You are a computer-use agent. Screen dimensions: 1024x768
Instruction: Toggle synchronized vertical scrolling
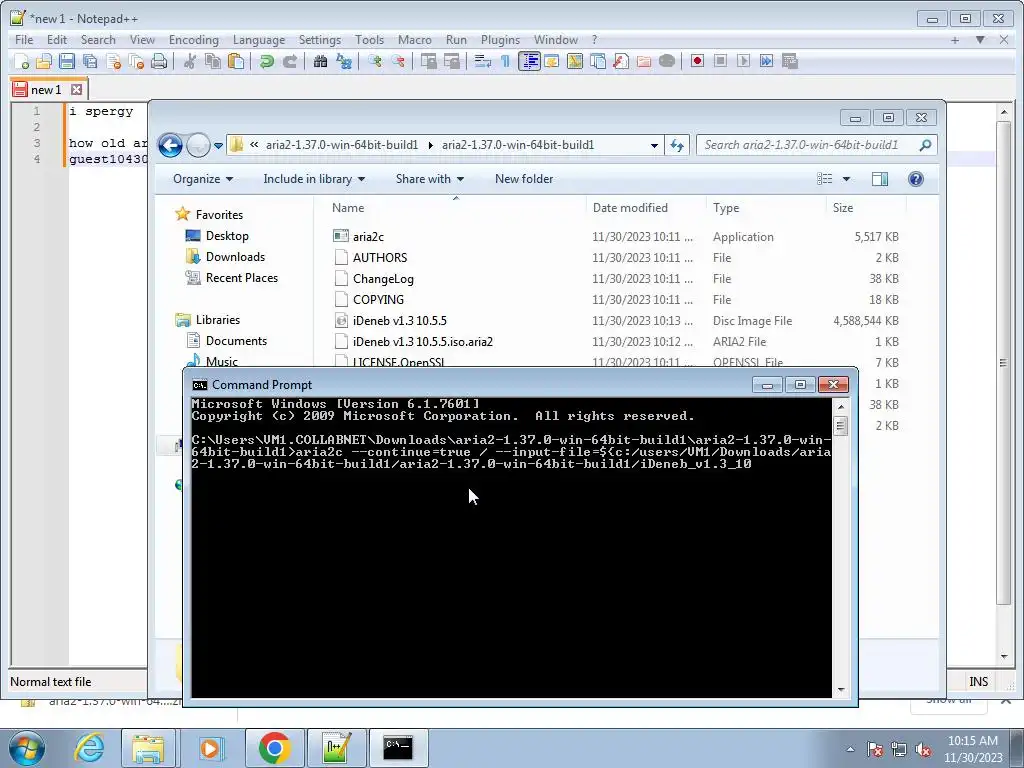(x=429, y=61)
